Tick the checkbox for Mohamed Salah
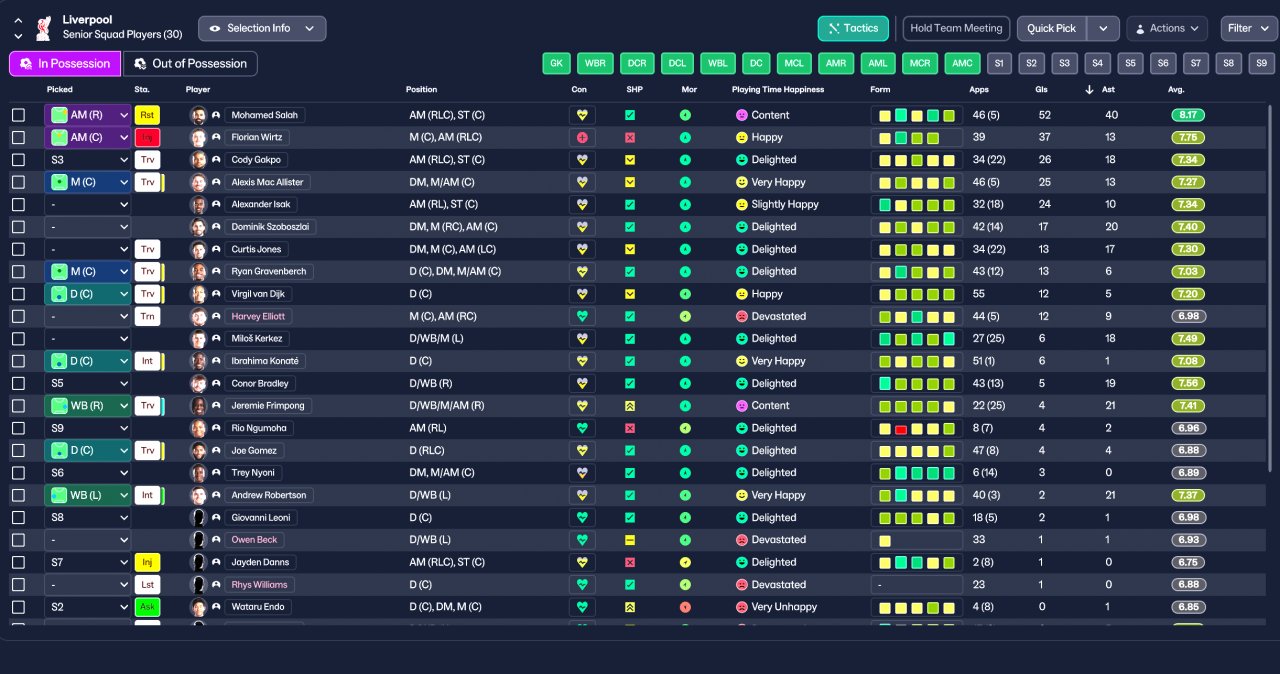The image size is (1280, 674). pos(18,115)
